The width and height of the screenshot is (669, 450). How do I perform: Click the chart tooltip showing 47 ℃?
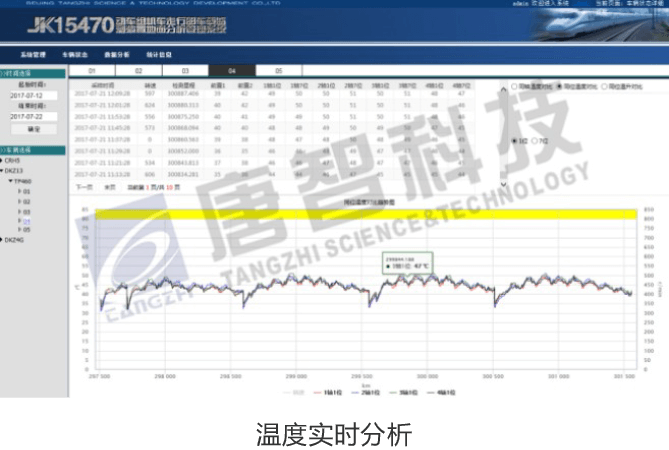pos(407,263)
